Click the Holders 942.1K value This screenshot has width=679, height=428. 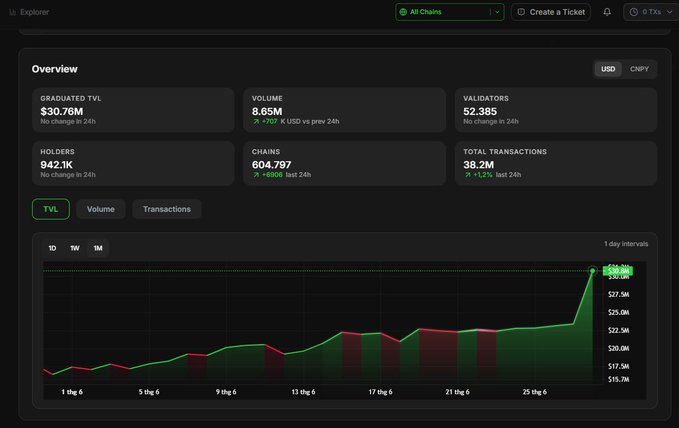56,165
